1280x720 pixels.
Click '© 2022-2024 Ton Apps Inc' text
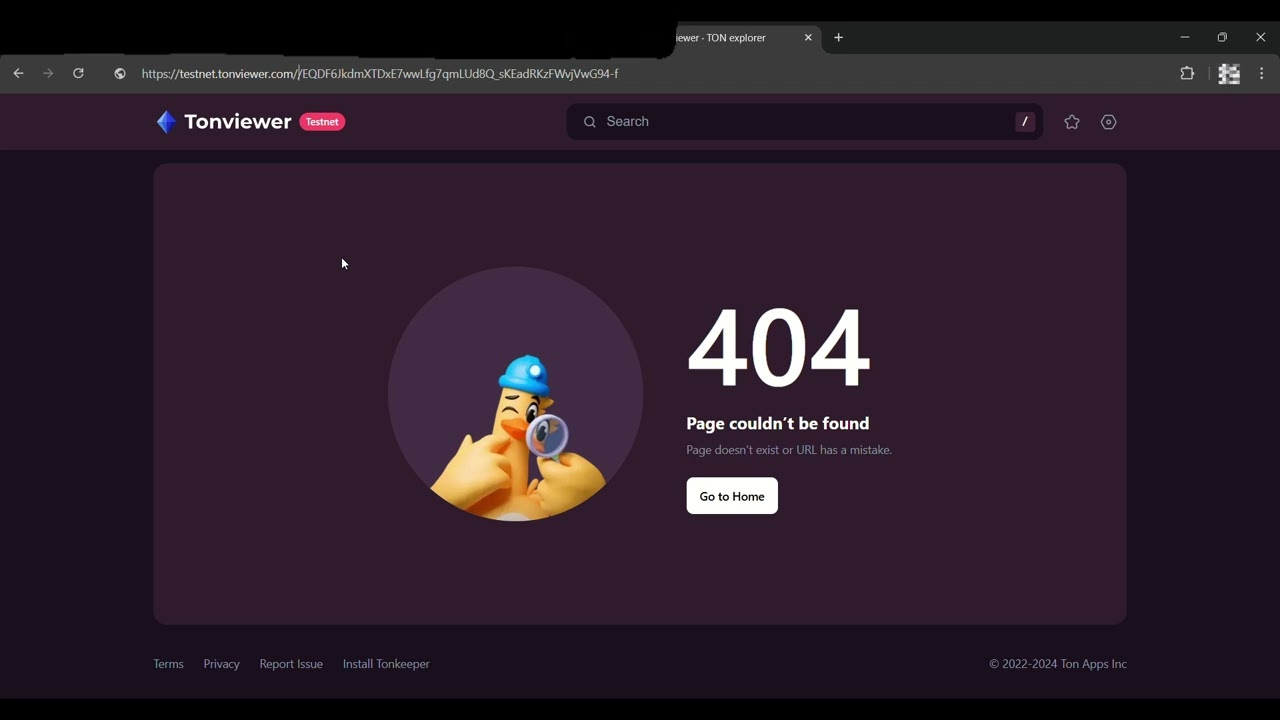pos(1058,664)
